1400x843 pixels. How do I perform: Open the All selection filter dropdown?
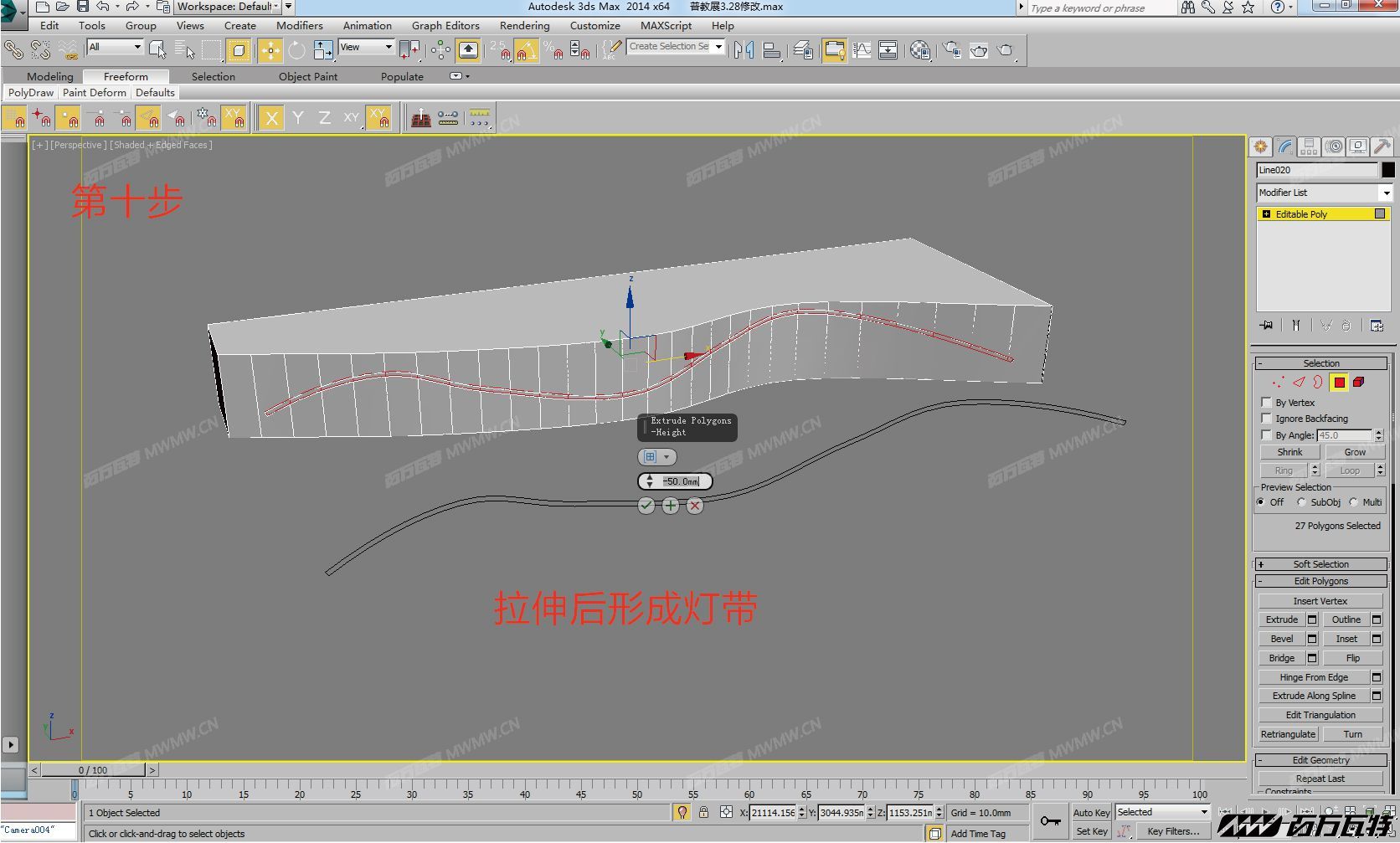(x=116, y=47)
